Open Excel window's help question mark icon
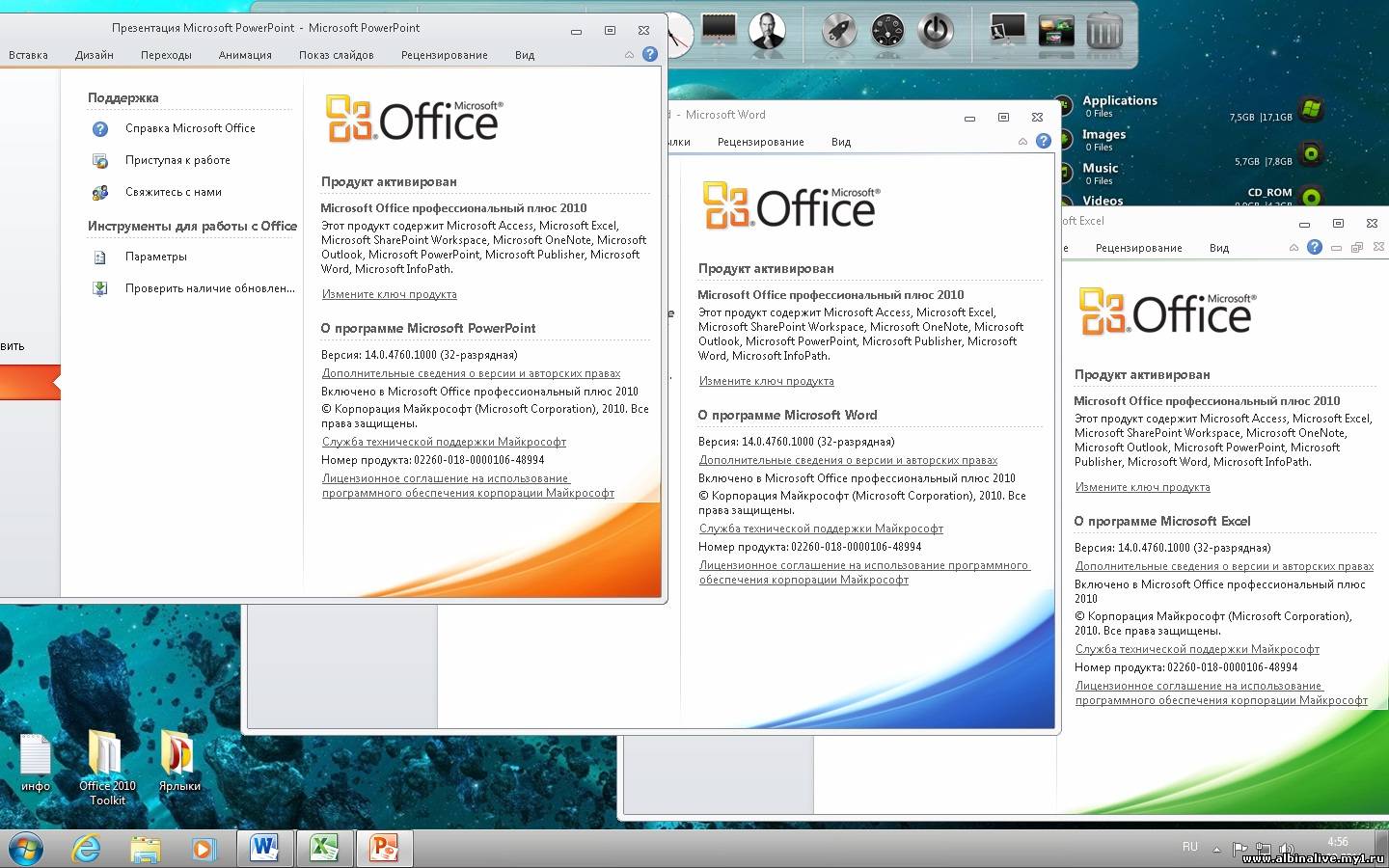 click(1315, 247)
